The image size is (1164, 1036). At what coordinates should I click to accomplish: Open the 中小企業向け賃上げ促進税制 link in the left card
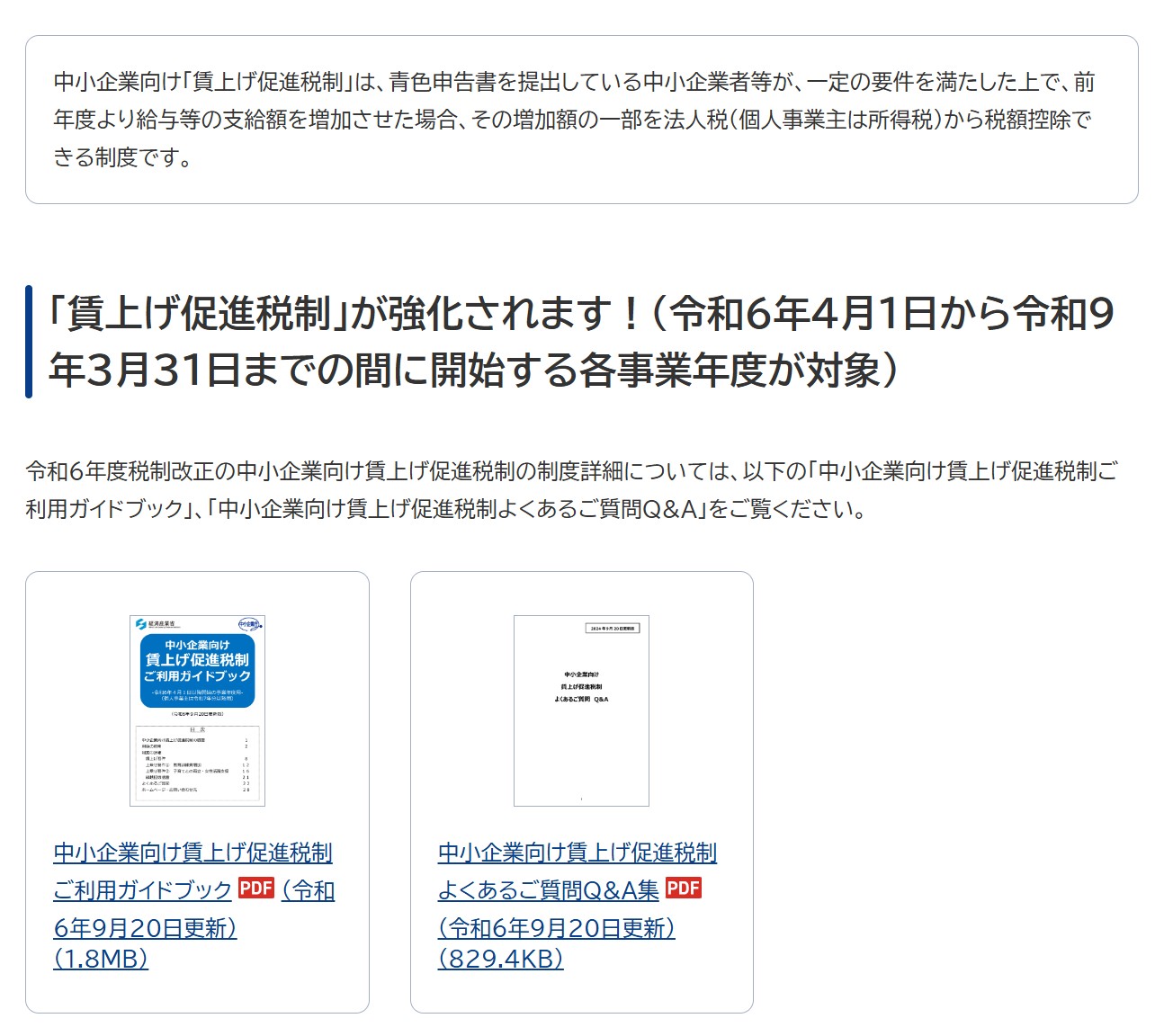[x=193, y=853]
